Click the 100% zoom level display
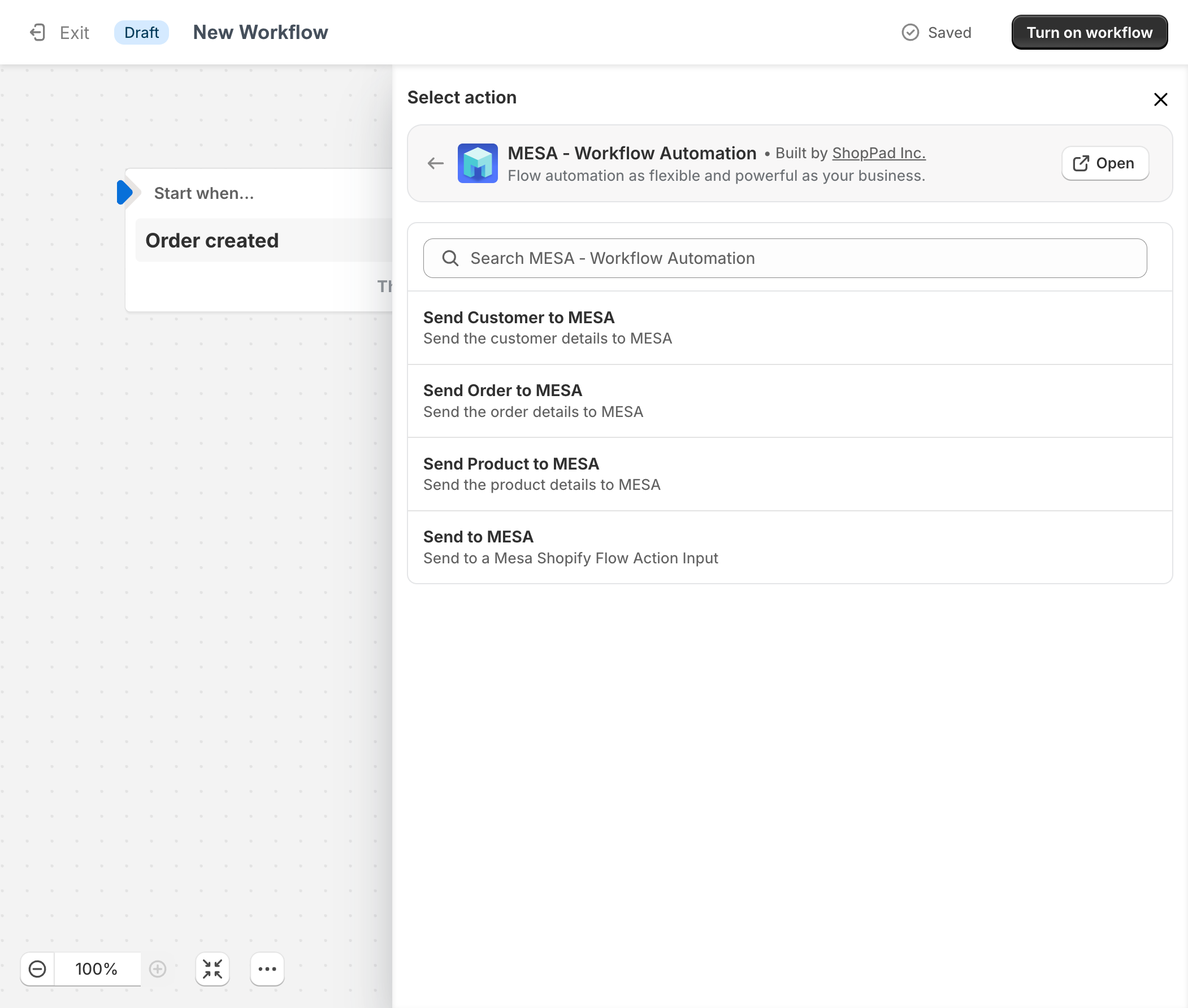 pyautogui.click(x=97, y=969)
